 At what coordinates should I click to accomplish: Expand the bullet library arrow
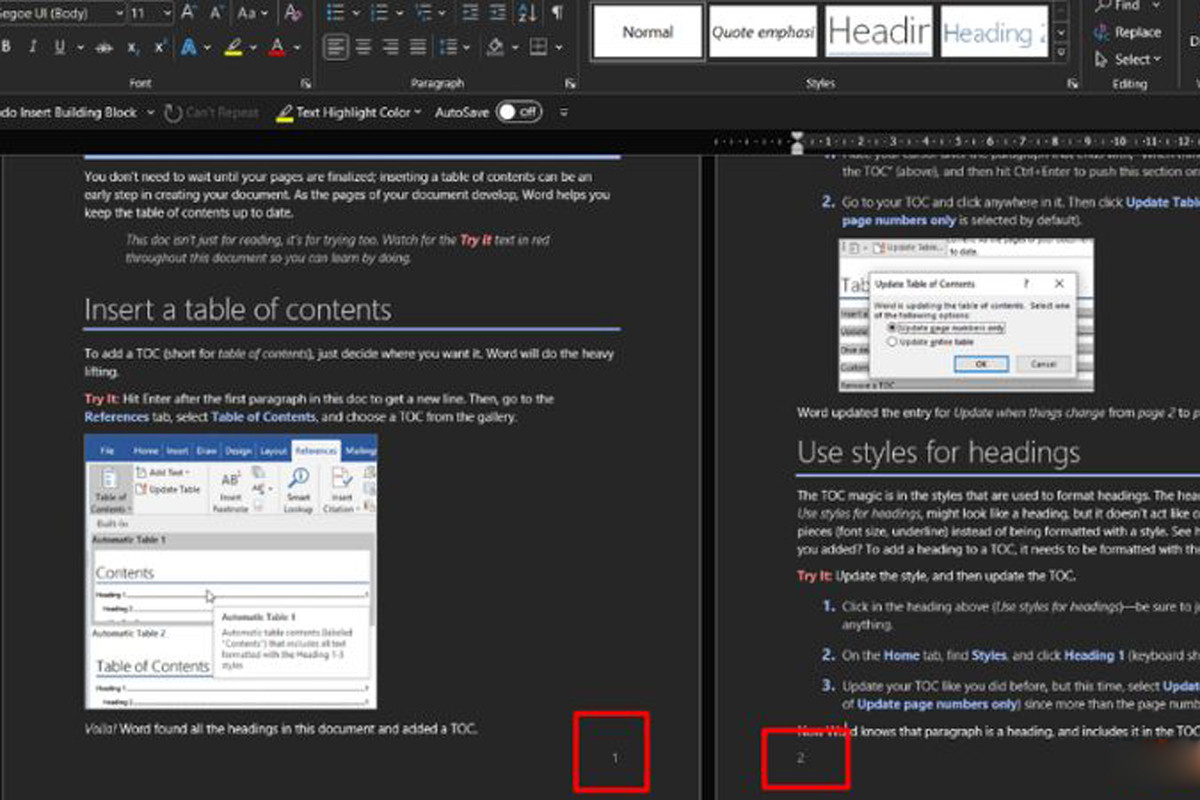point(354,13)
